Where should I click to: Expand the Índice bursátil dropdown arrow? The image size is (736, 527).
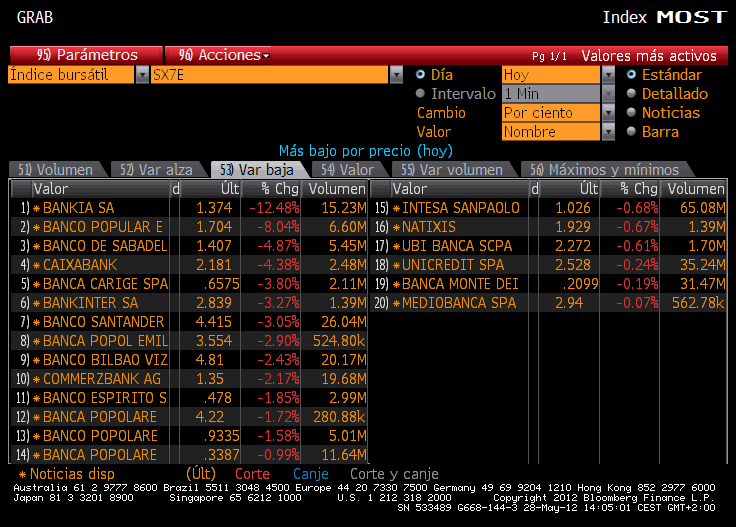coord(142,75)
